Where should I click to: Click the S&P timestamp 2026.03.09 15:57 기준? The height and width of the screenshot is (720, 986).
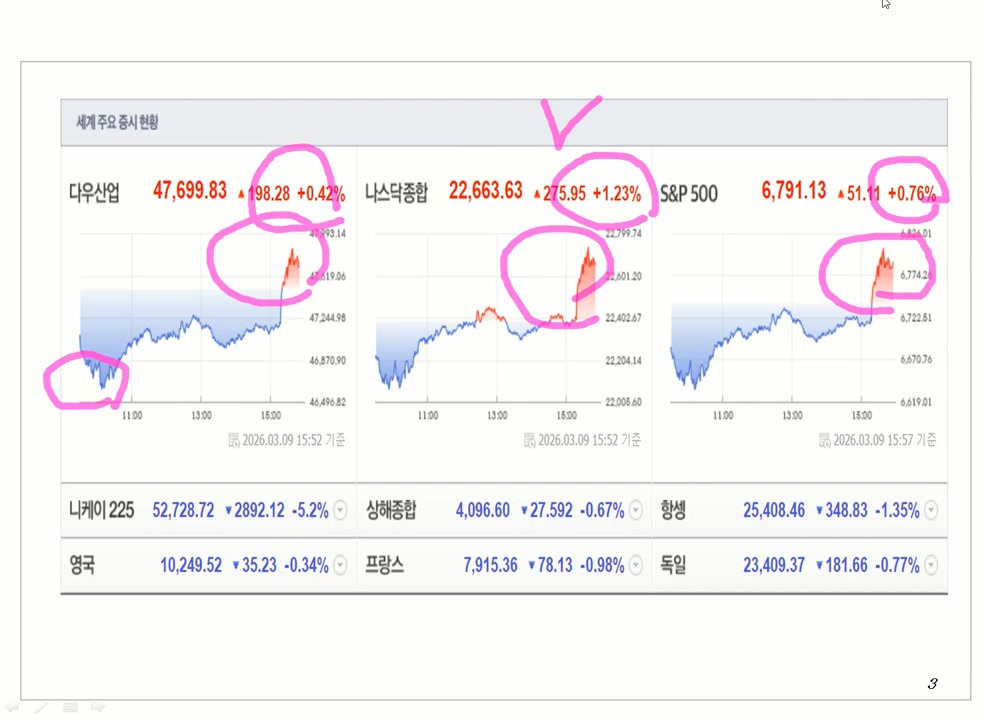[x=885, y=440]
